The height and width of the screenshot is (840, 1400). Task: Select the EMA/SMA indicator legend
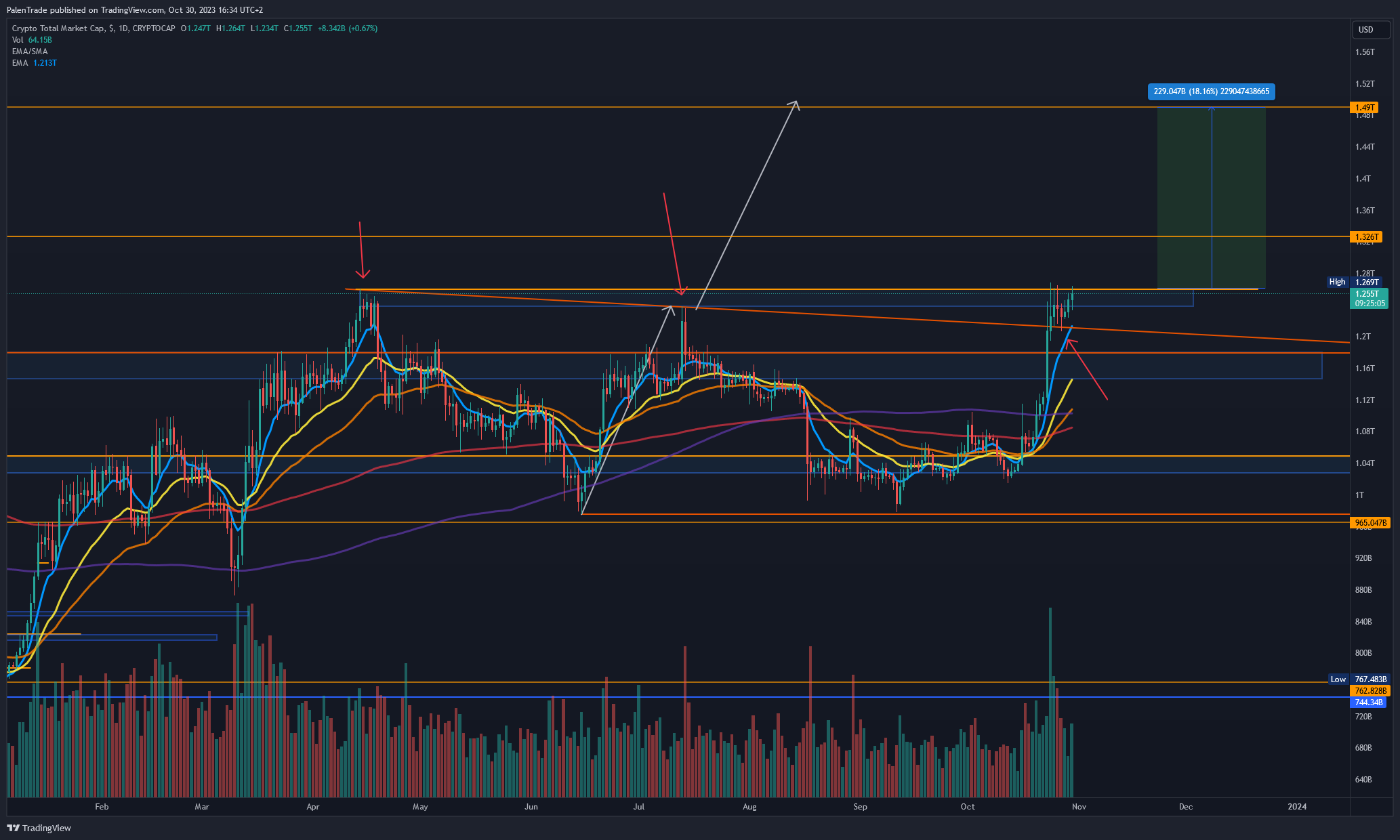(x=30, y=51)
